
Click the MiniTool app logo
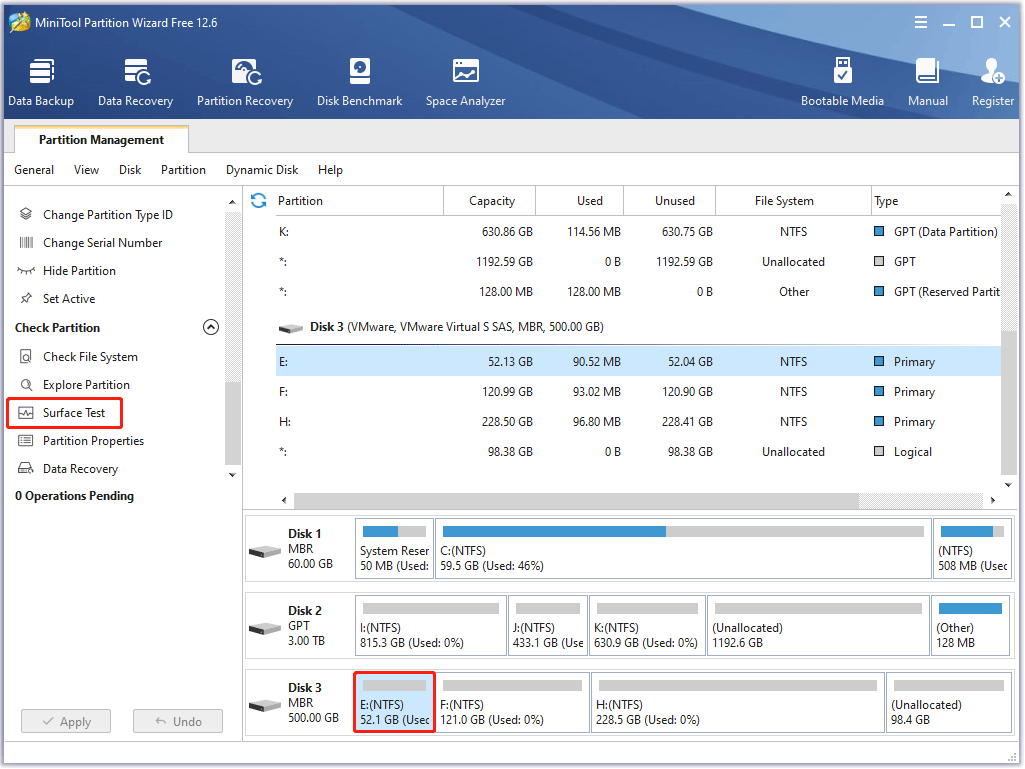(20, 22)
